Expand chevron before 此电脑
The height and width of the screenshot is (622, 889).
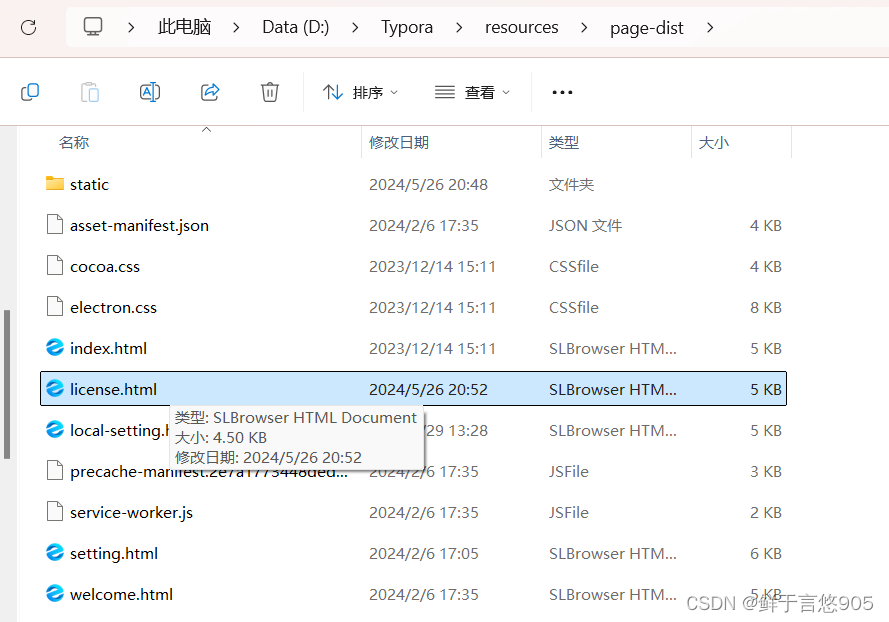click(132, 27)
